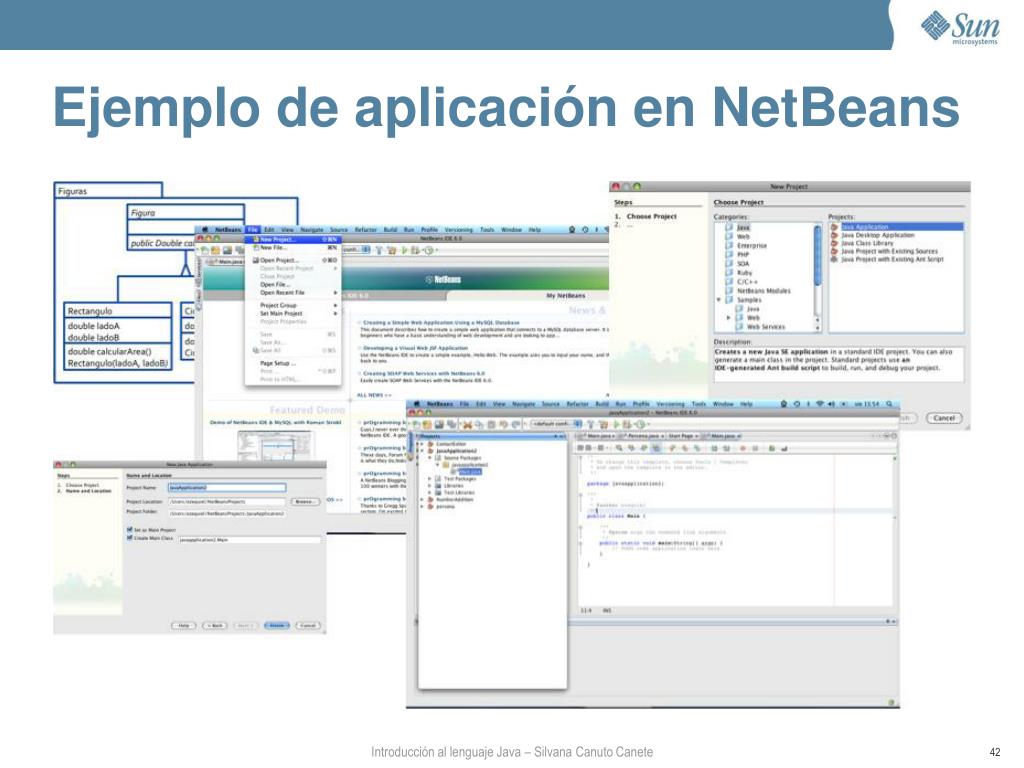The image size is (1024, 768).
Task: Click Java Application project icon in New Project dialog
Action: tap(835, 227)
